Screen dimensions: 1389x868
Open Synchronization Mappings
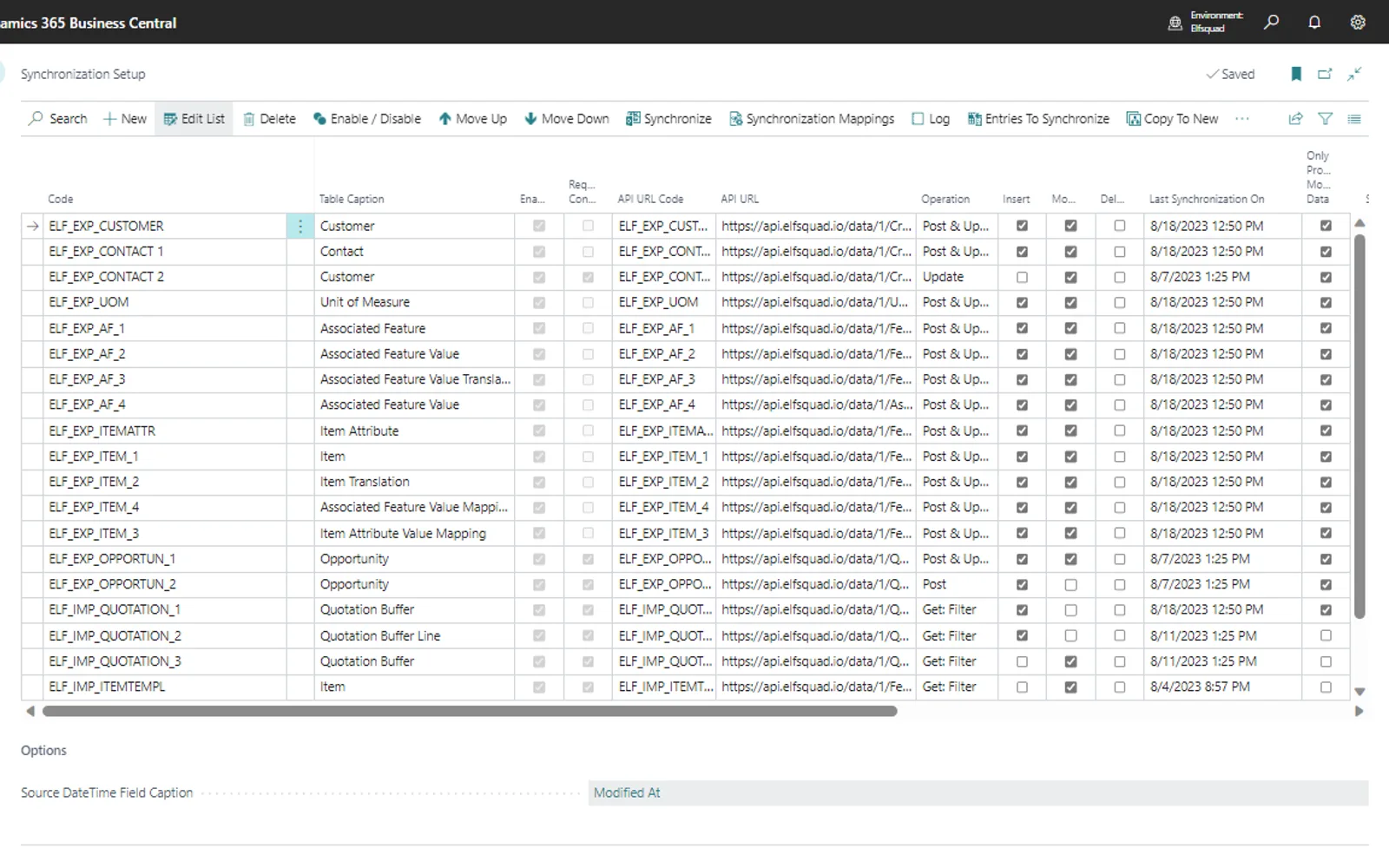(812, 119)
